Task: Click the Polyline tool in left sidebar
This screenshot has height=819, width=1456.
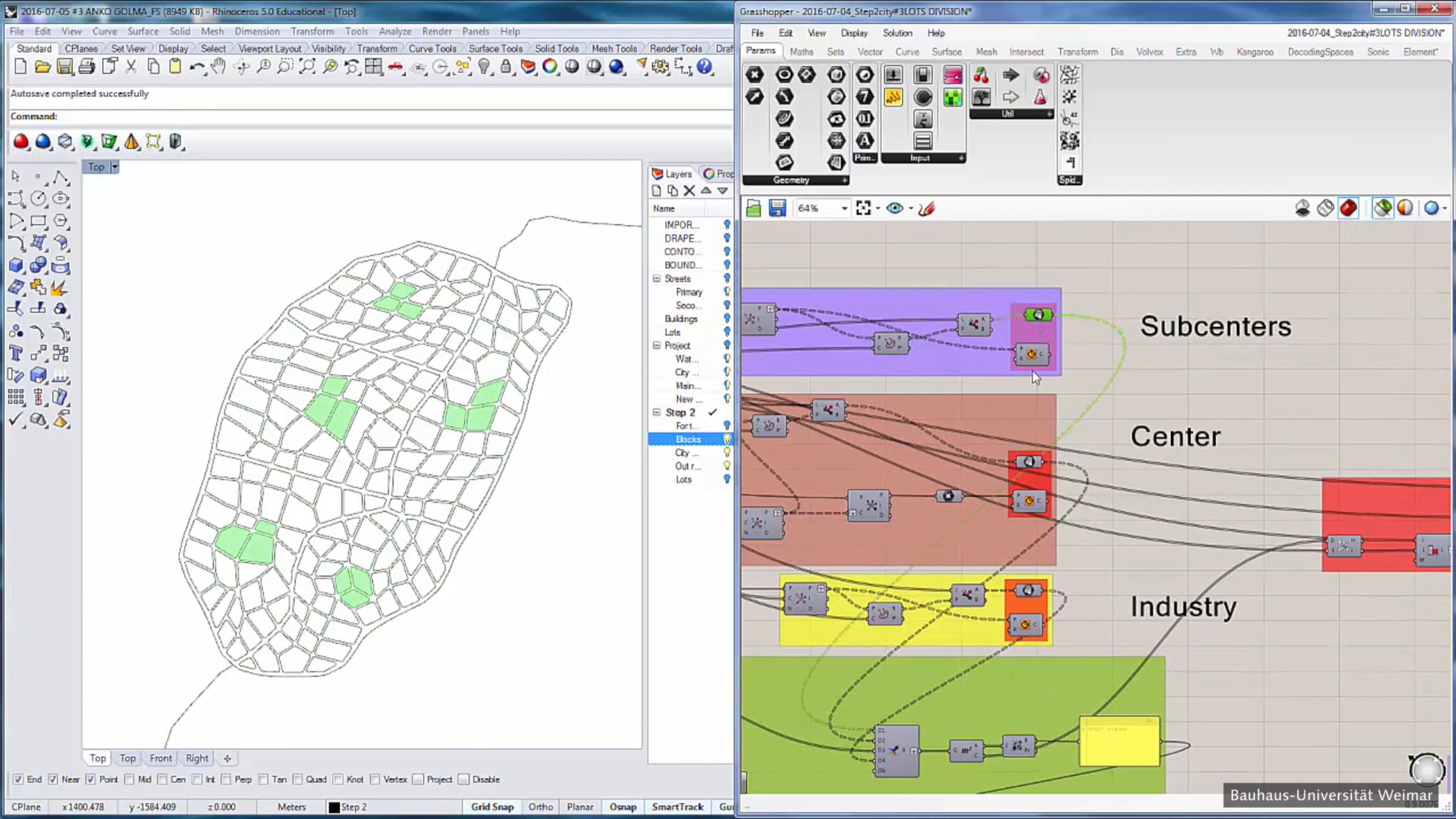Action: pos(60,177)
